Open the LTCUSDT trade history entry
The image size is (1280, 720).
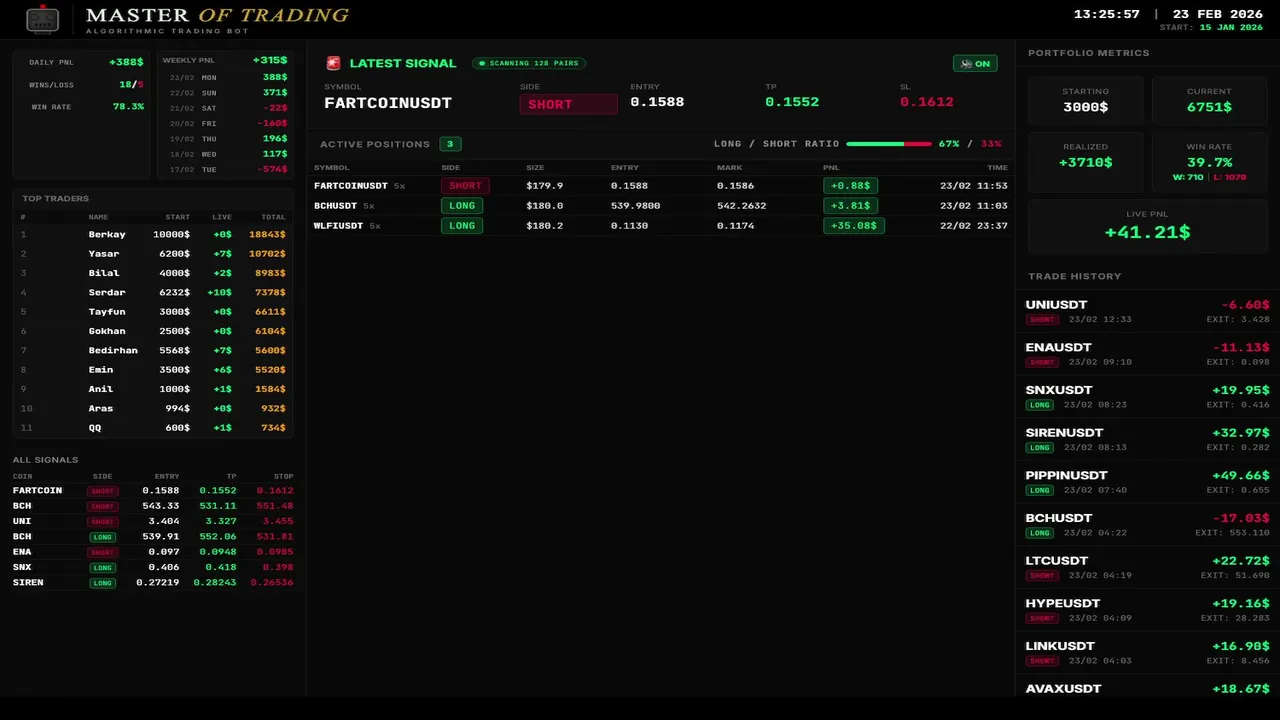click(1147, 568)
